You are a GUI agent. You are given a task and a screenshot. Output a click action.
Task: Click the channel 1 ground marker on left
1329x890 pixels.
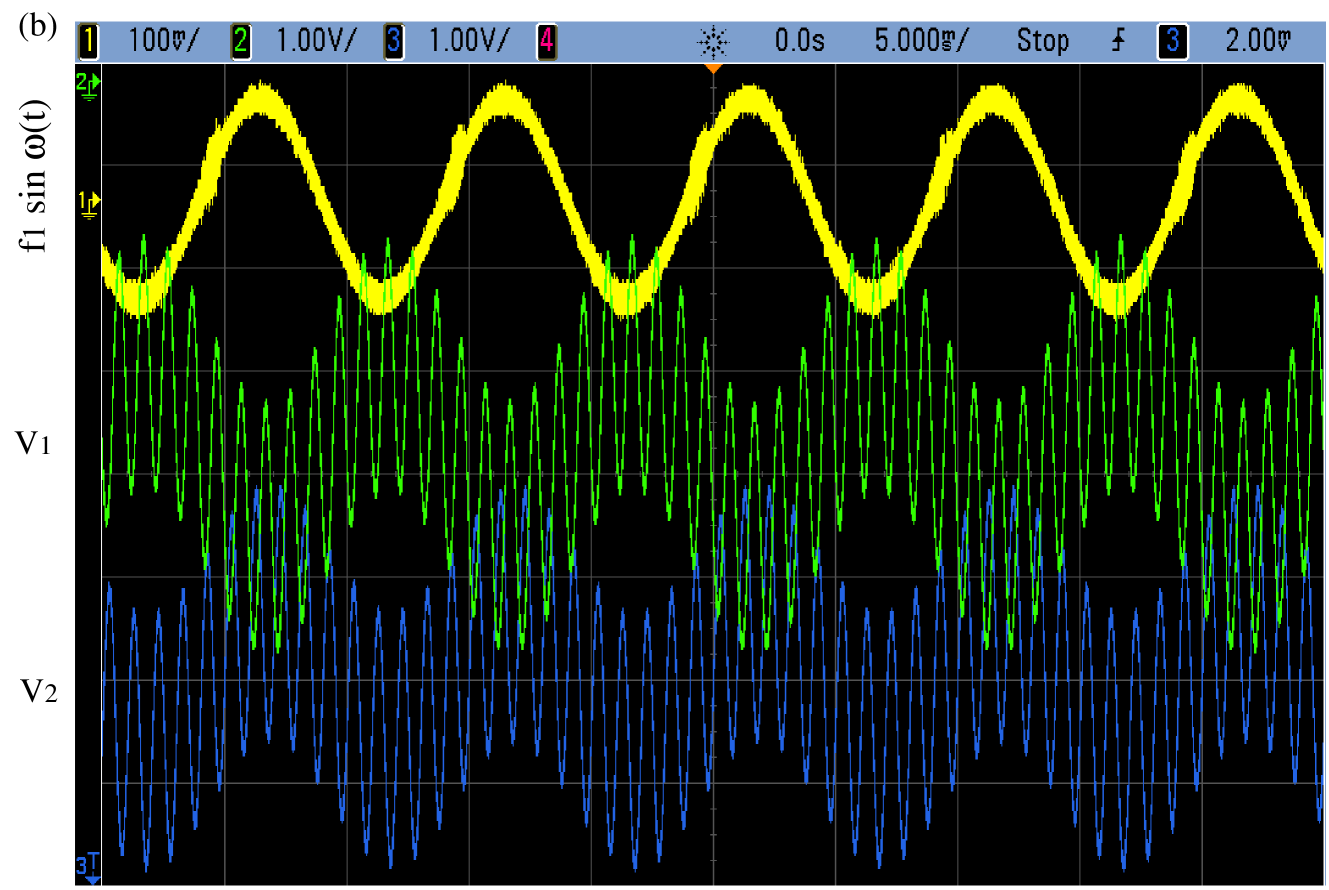(x=89, y=205)
